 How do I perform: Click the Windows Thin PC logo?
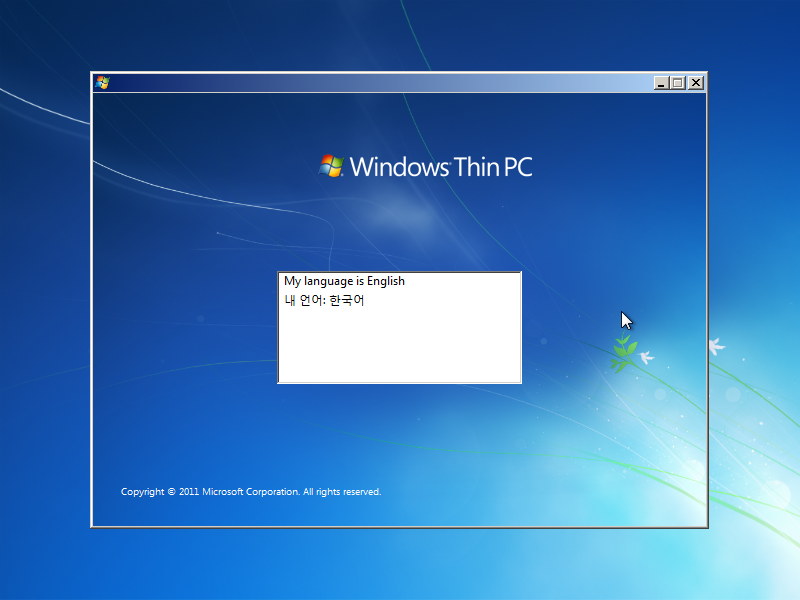coord(426,166)
